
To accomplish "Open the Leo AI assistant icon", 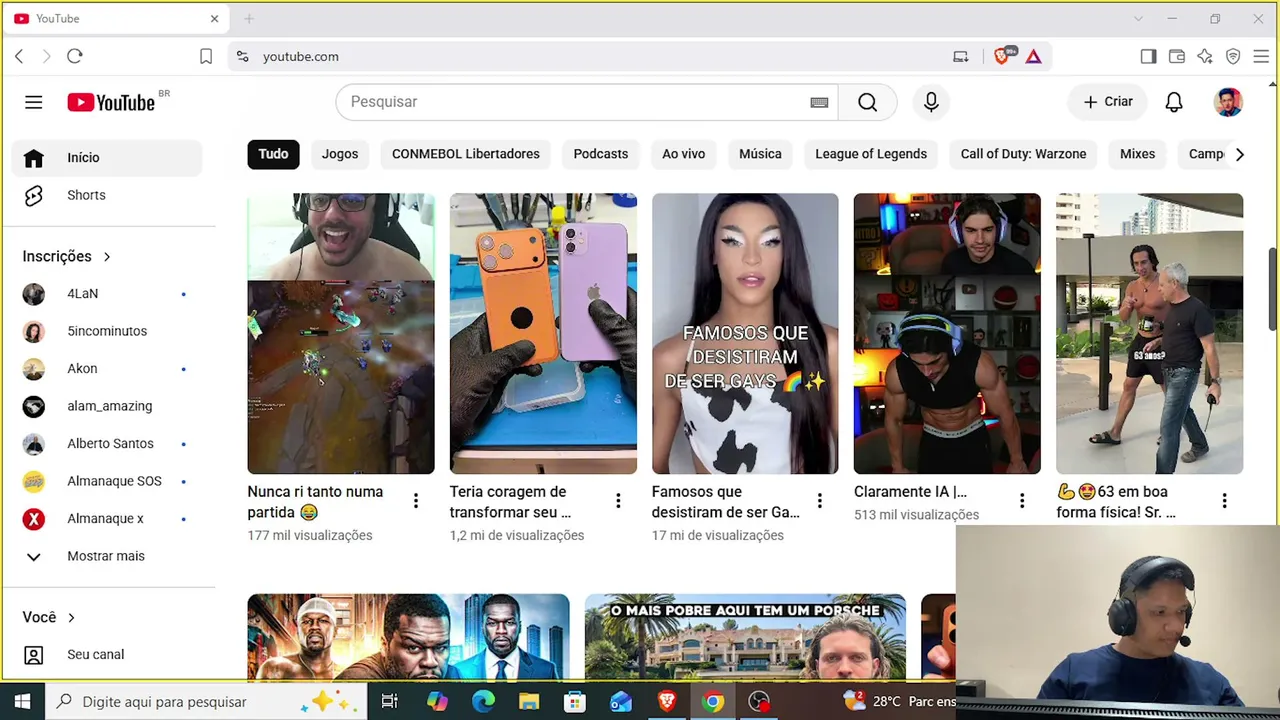I will pyautogui.click(x=1205, y=57).
